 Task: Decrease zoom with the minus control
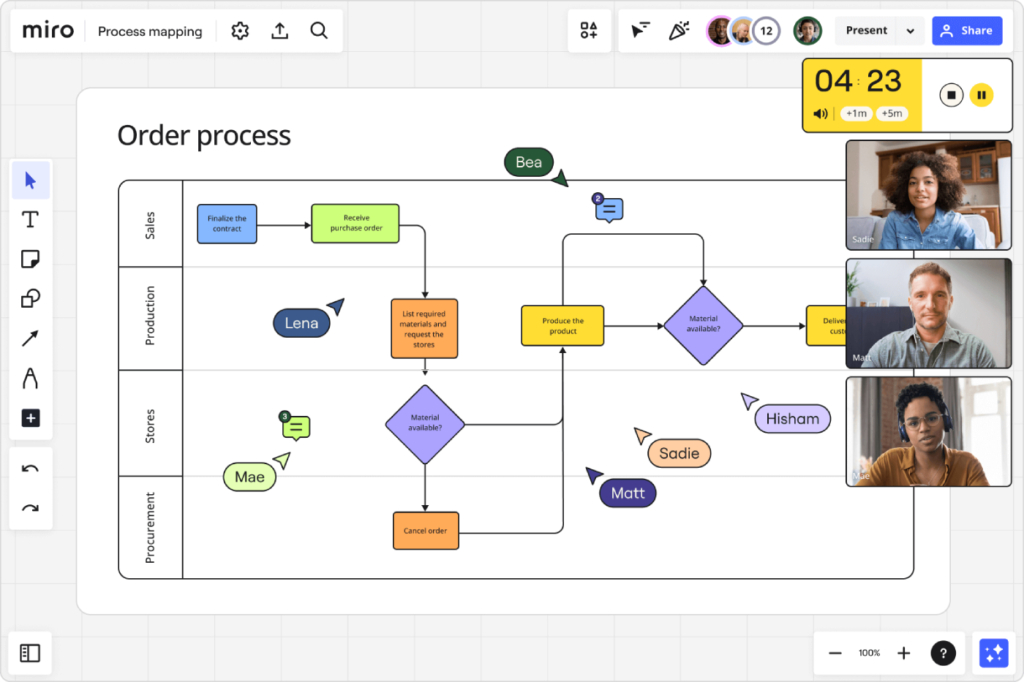(835, 652)
